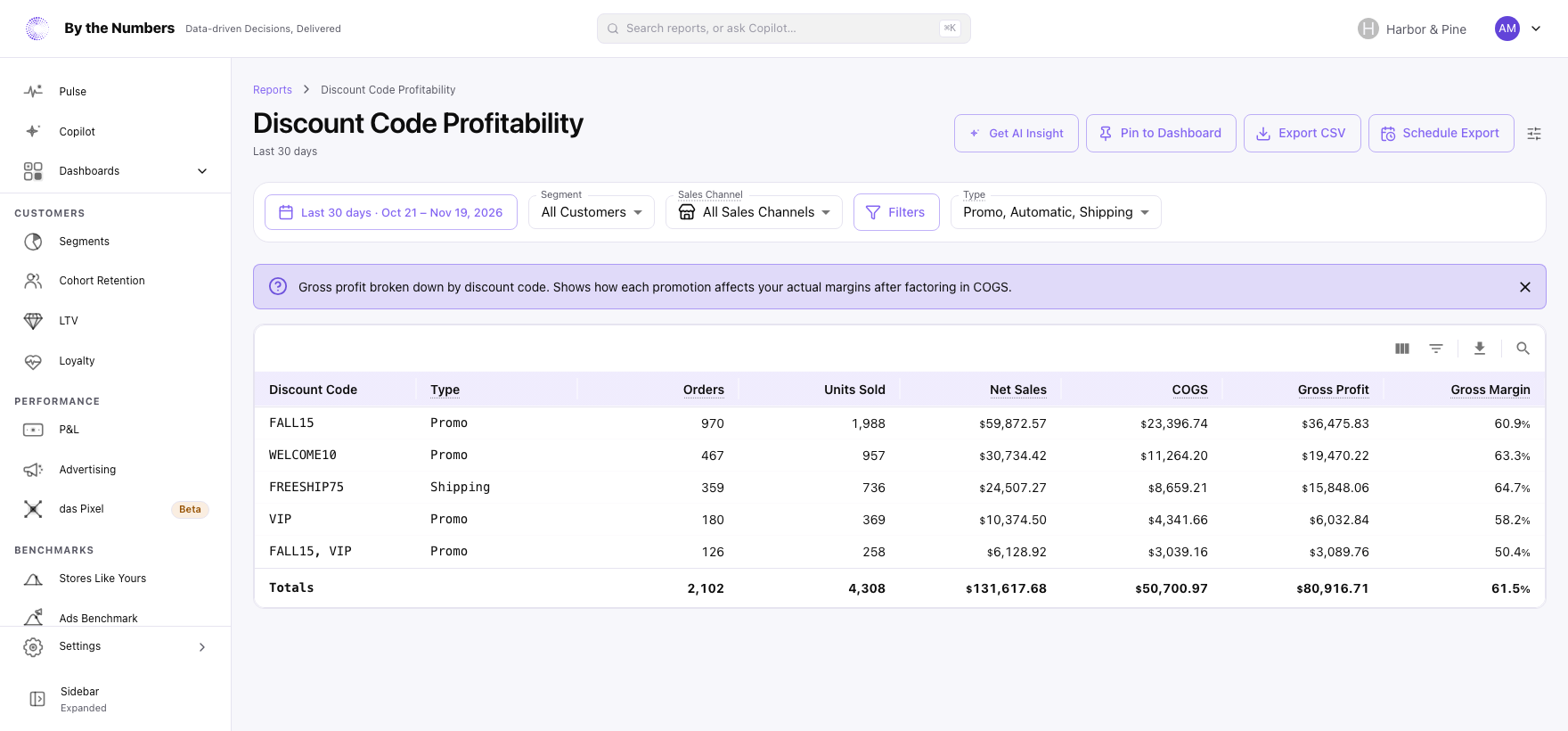Viewport: 1568px width, 731px height.
Task: Click Get AI Insight
Action: pos(1017,134)
